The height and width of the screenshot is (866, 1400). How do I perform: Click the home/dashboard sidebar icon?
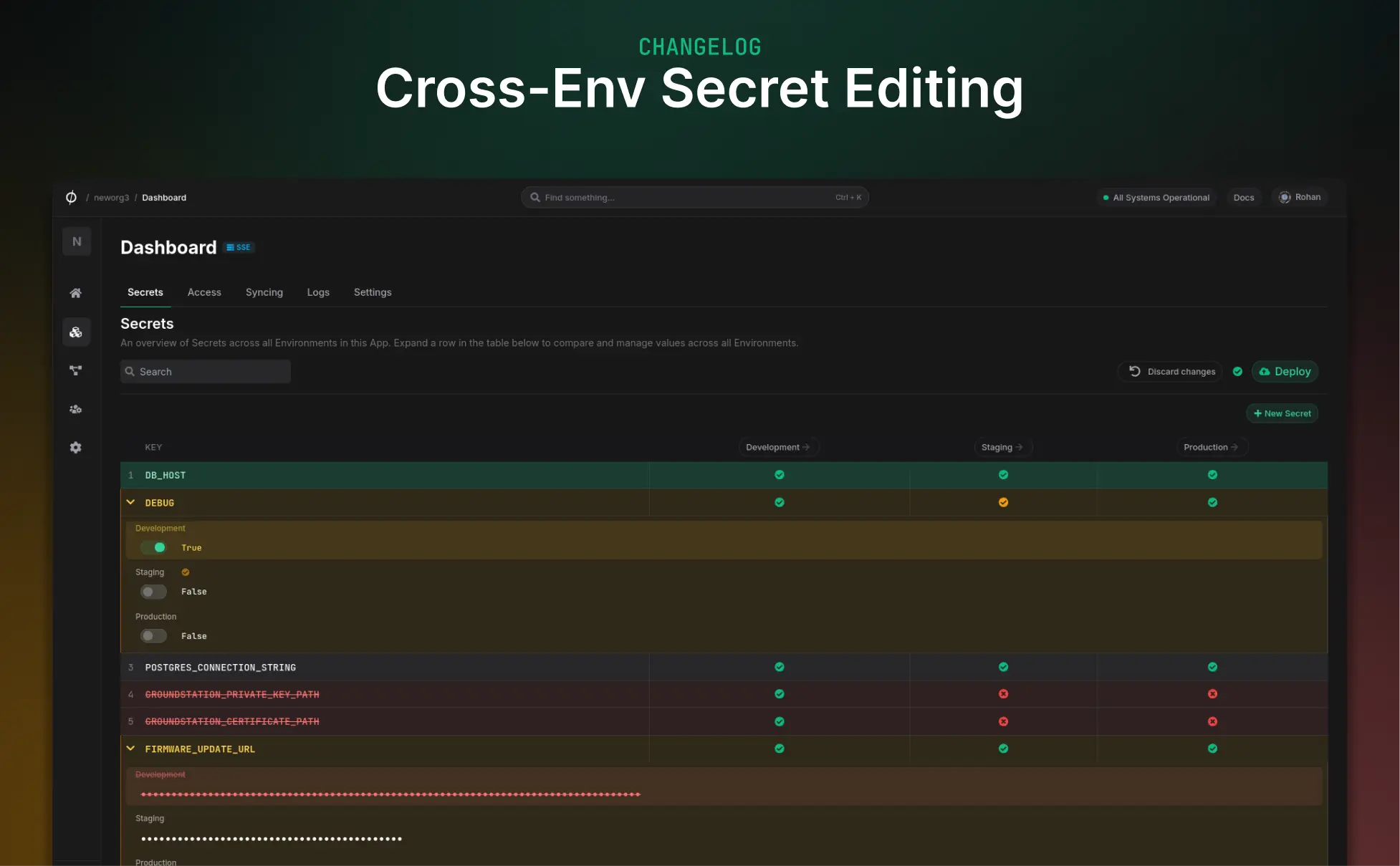tap(76, 293)
